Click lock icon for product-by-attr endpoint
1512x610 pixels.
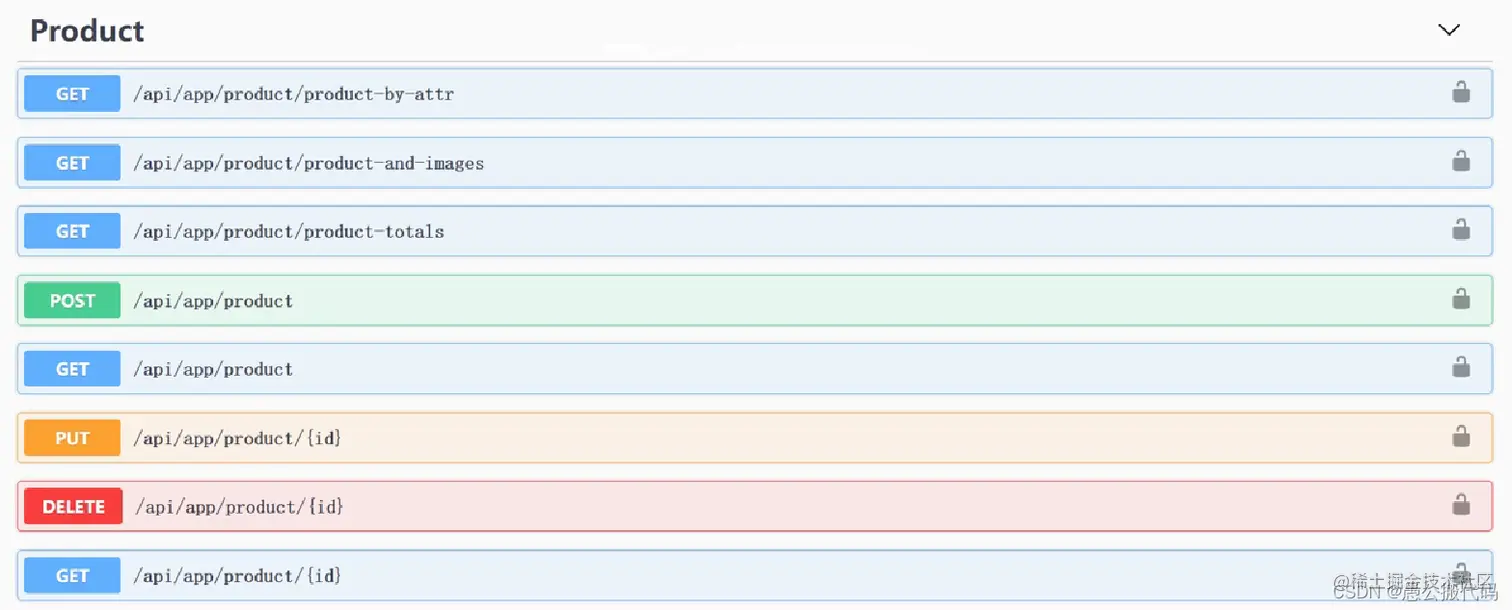pos(1461,93)
